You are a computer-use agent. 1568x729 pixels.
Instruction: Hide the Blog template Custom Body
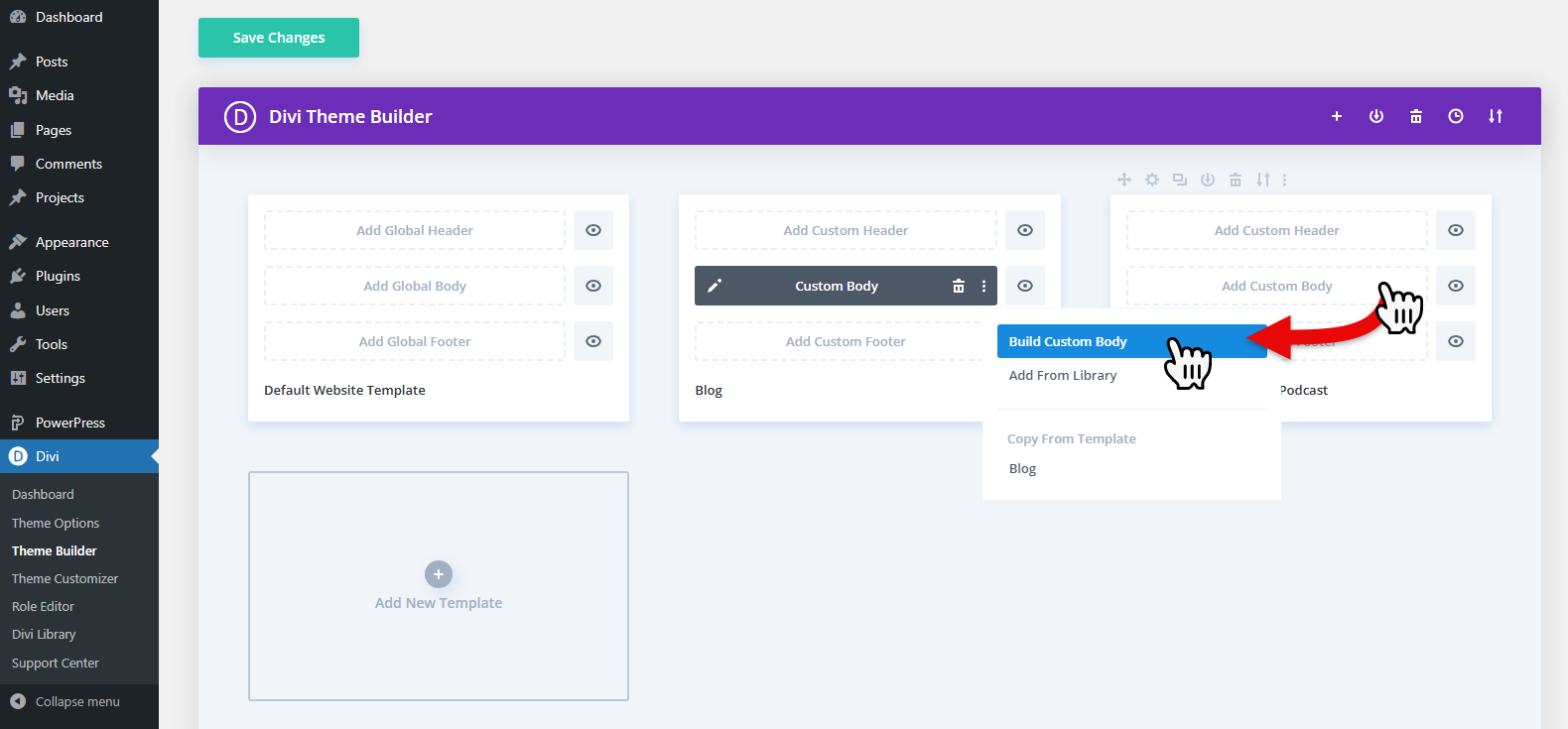[x=1025, y=286]
